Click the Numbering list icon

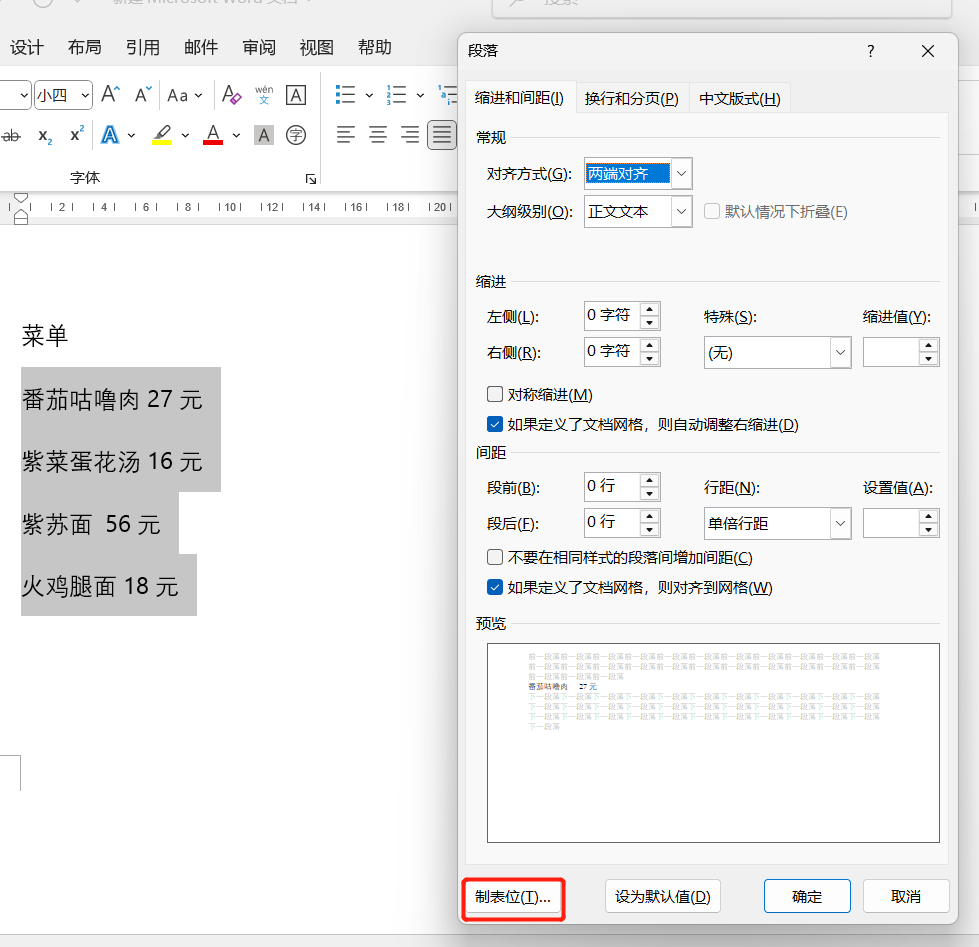point(396,95)
